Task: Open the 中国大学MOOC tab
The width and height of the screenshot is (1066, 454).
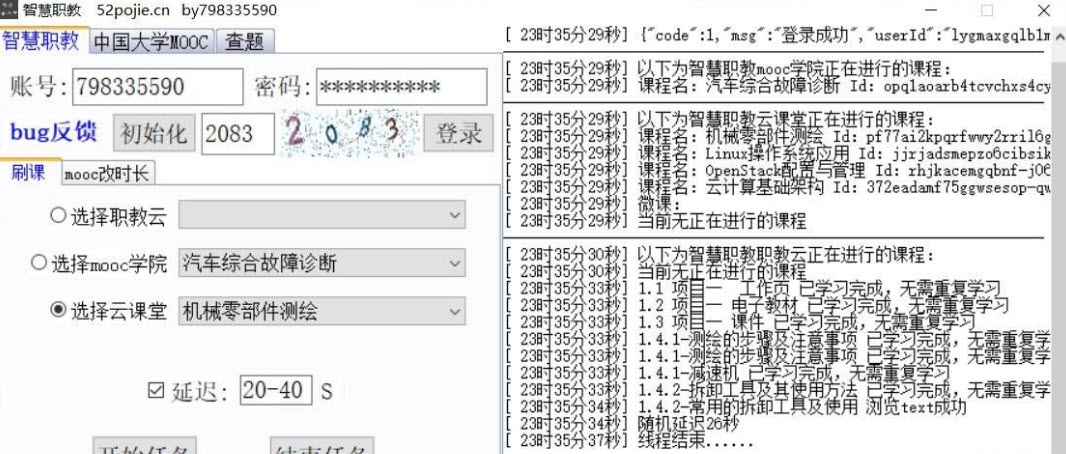Action: pyautogui.click(x=152, y=41)
